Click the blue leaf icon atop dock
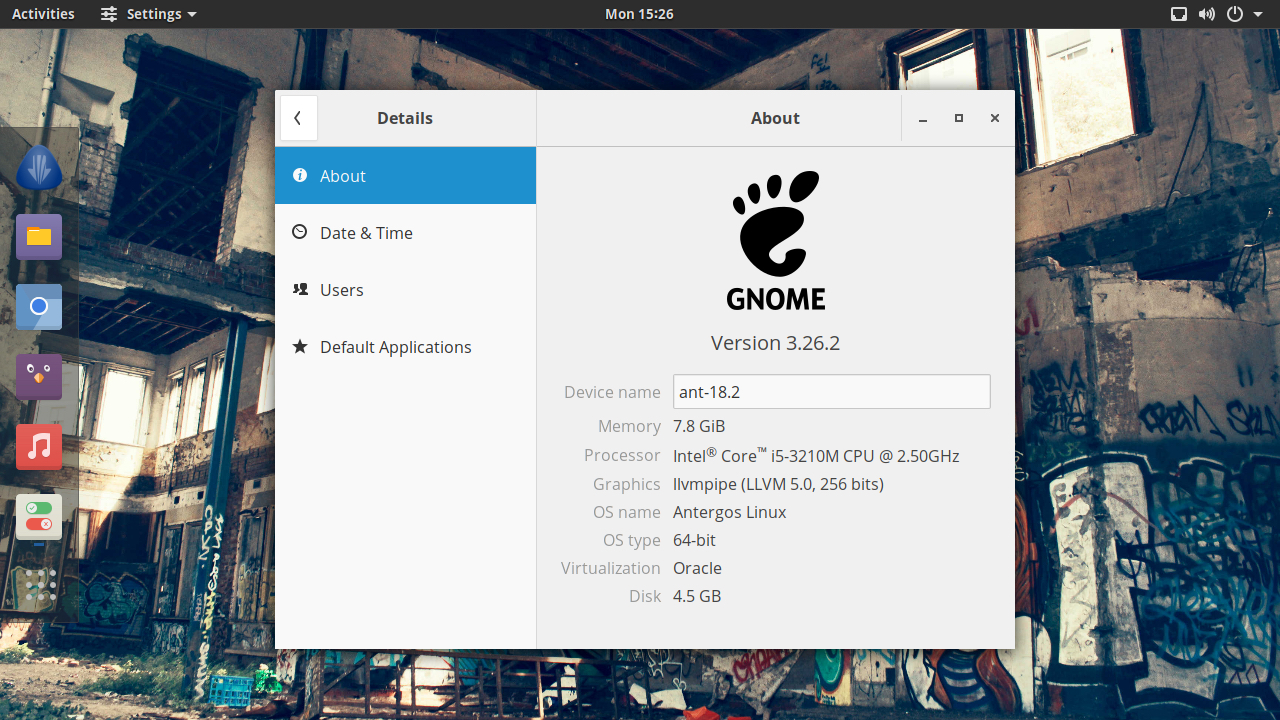1280x720 pixels. click(x=39, y=167)
